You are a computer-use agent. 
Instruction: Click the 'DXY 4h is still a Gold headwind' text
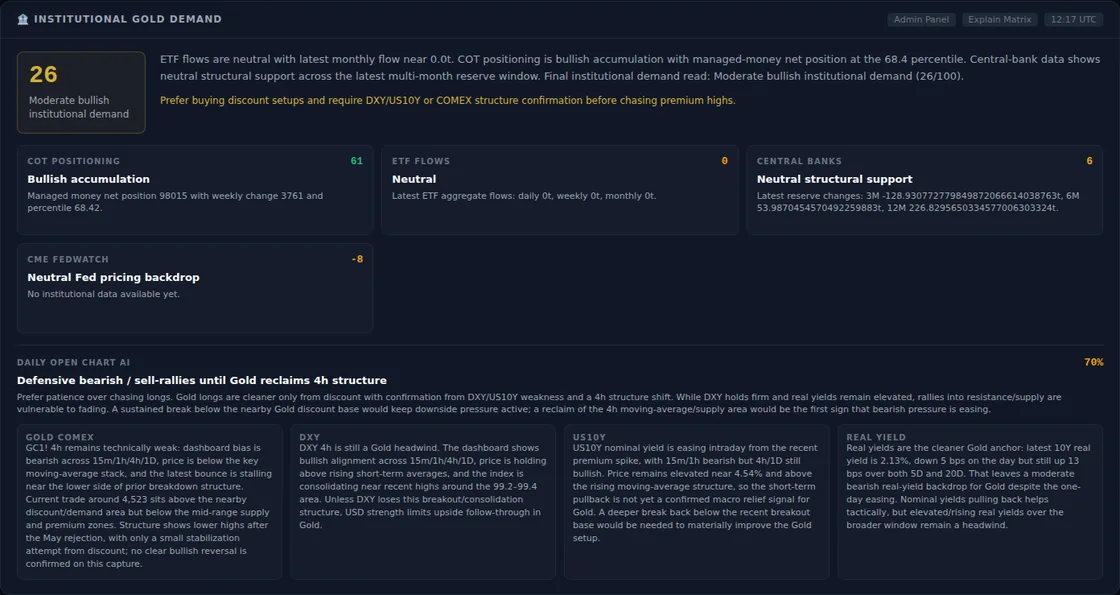(x=421, y=486)
